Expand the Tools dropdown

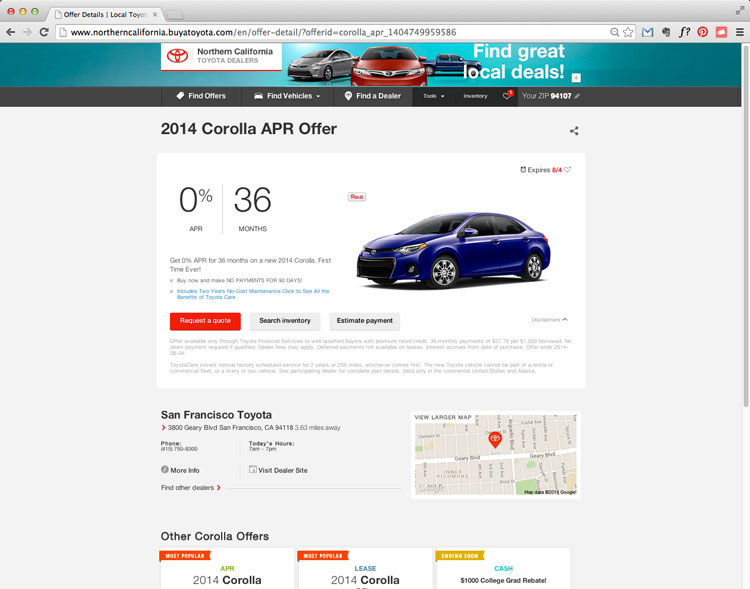pos(433,96)
